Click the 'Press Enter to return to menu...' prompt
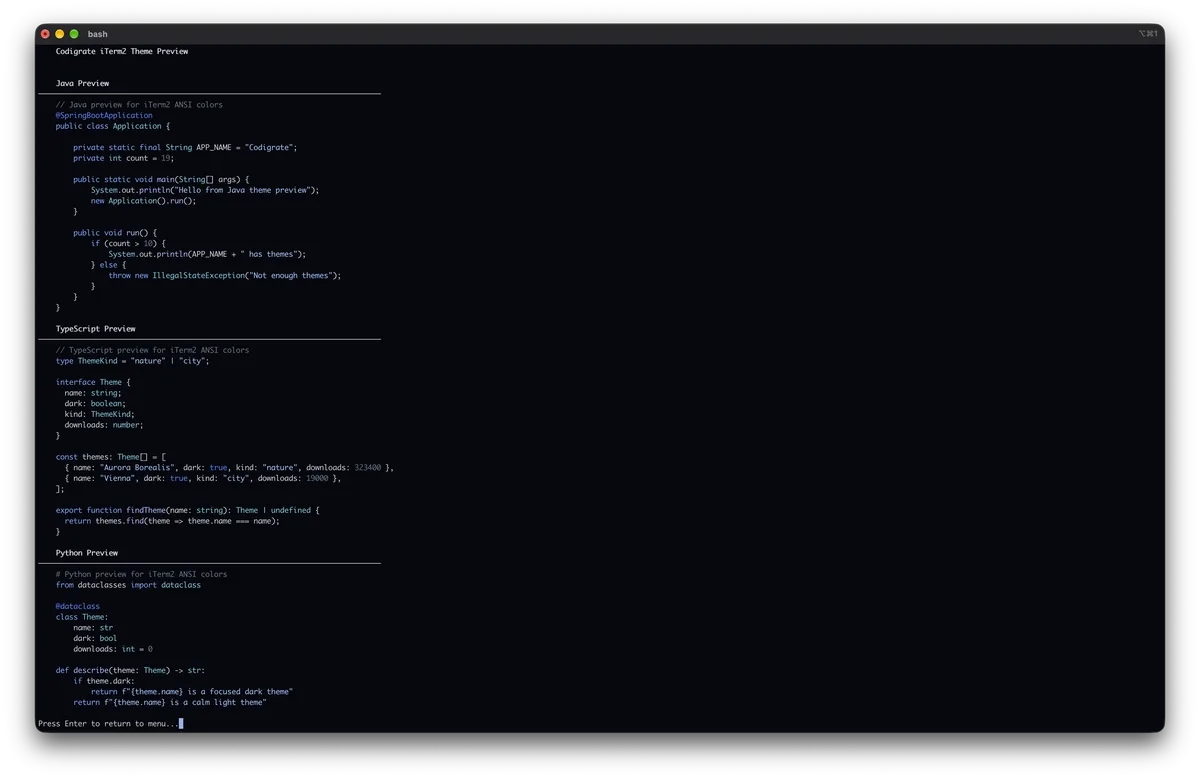 (x=108, y=723)
